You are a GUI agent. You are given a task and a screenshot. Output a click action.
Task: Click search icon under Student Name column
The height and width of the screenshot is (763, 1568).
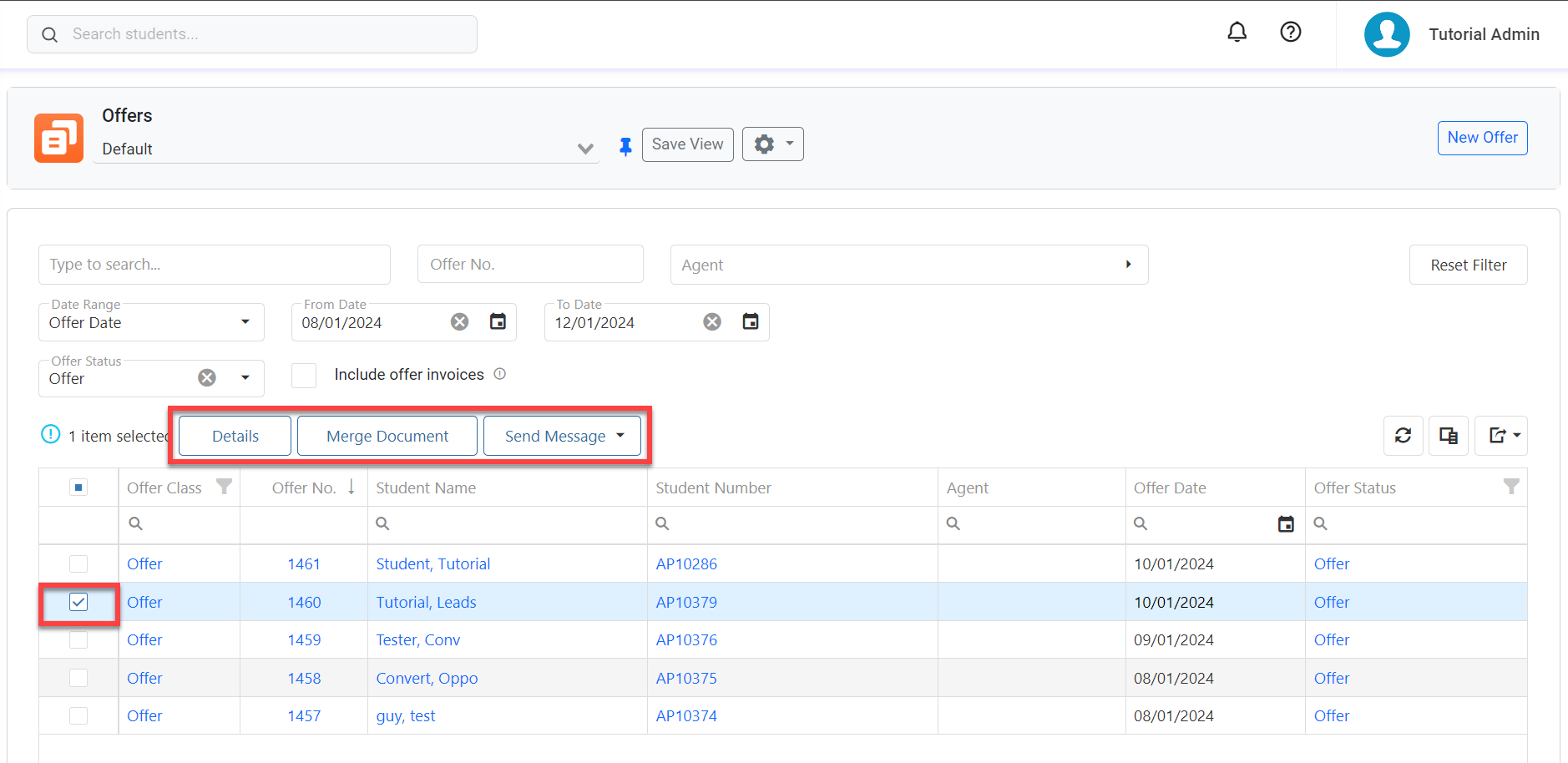coord(382,523)
